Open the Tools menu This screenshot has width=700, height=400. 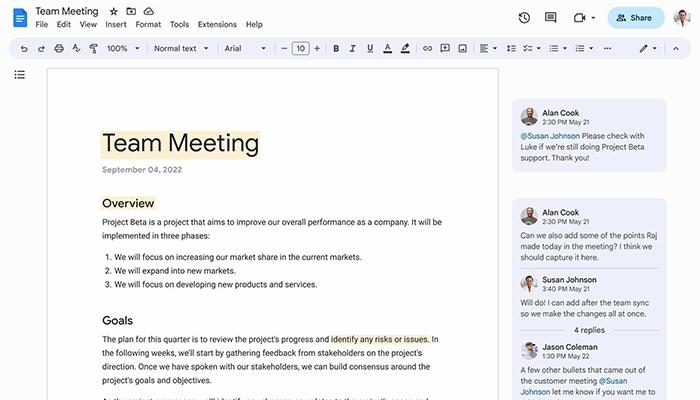[179, 25]
